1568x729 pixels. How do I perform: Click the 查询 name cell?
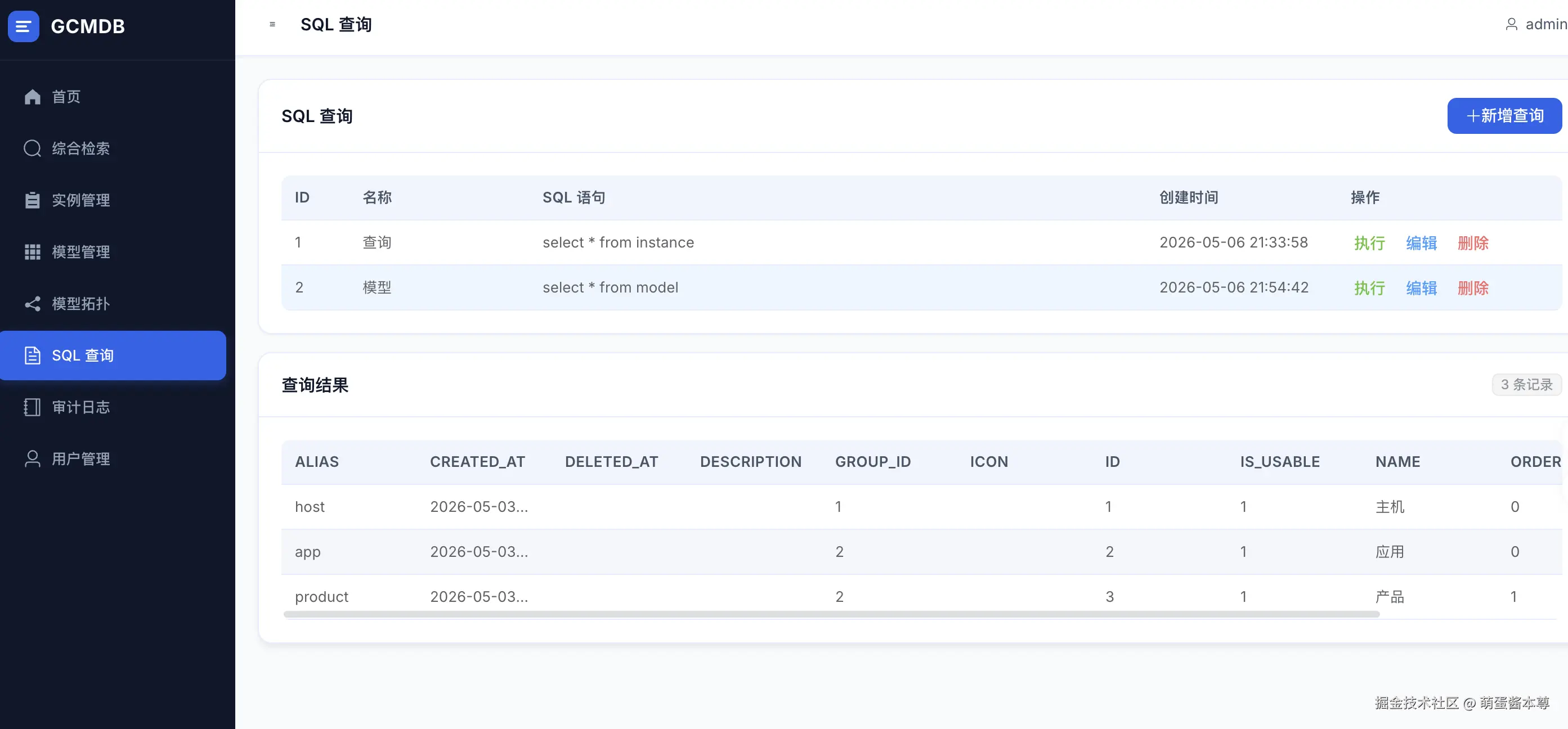[377, 242]
